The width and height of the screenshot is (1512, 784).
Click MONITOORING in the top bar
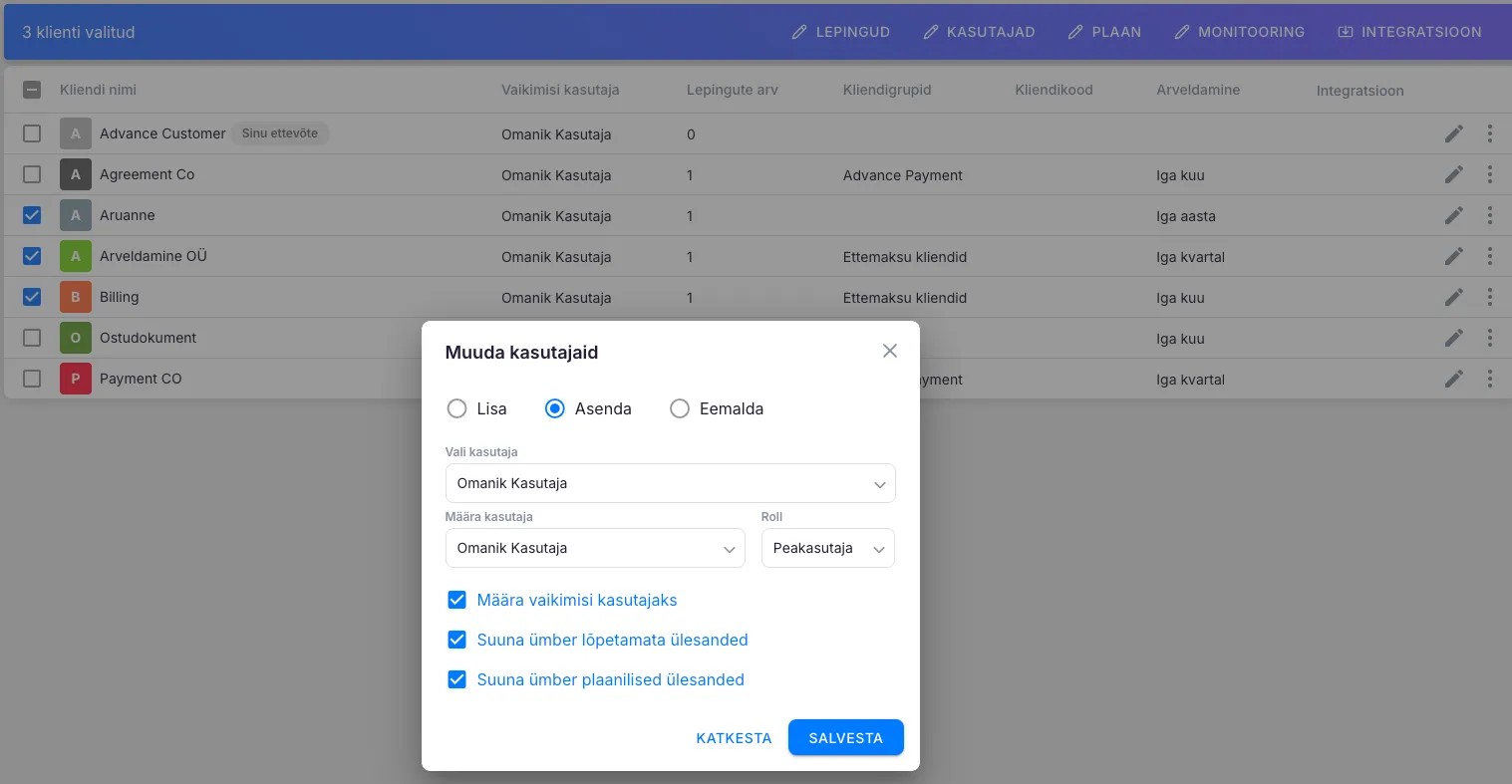1239,32
